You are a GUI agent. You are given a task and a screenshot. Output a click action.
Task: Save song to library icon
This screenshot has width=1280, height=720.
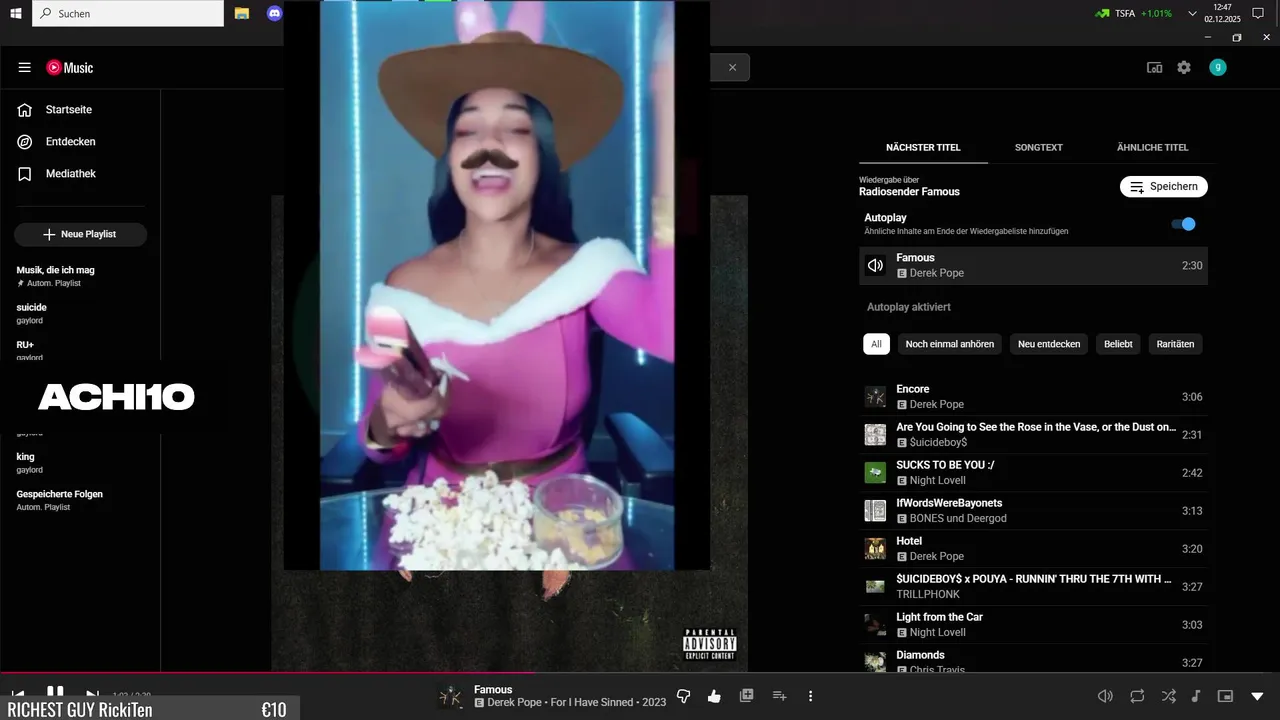tap(746, 696)
